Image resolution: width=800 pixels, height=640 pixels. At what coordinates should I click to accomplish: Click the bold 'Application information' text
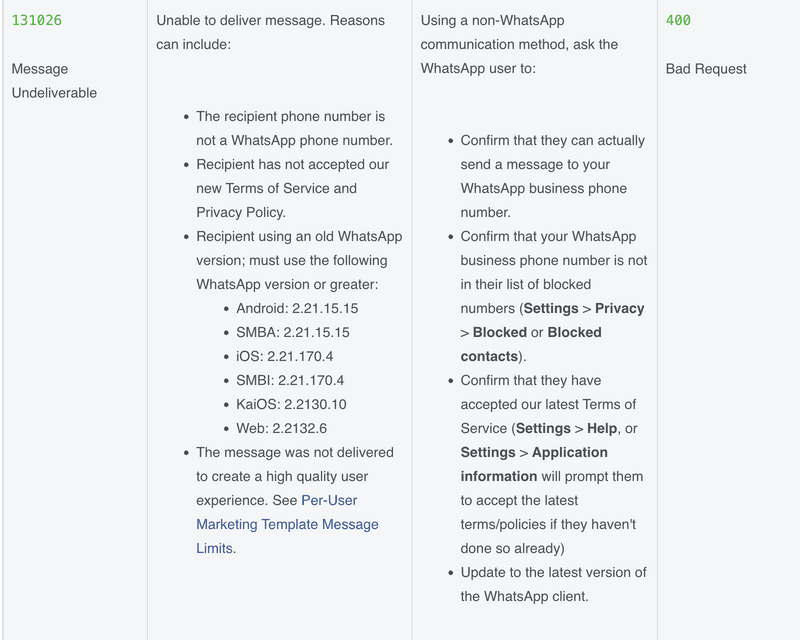534,464
